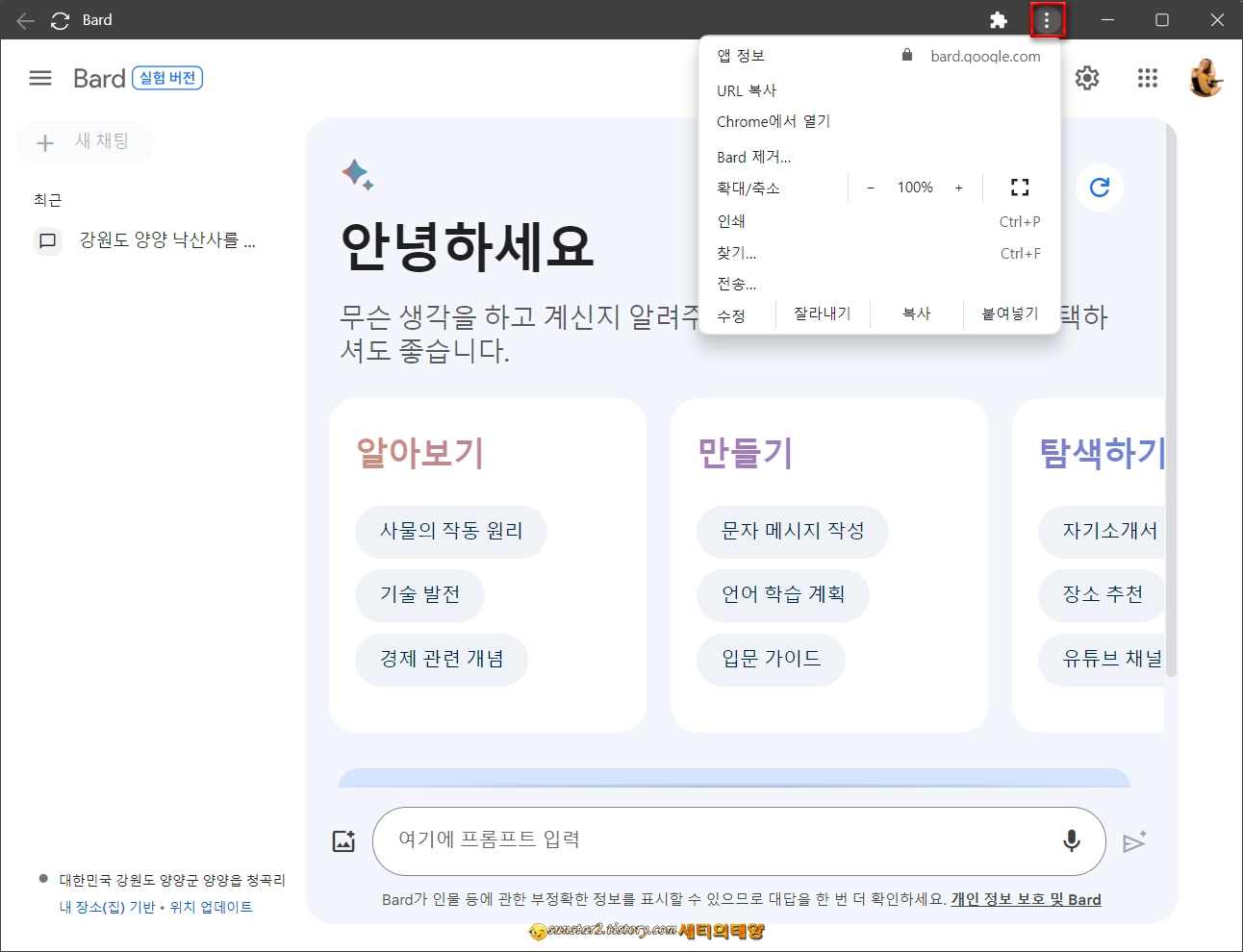Click the 100% zoom value
This screenshot has height=952, width=1243.
915,188
